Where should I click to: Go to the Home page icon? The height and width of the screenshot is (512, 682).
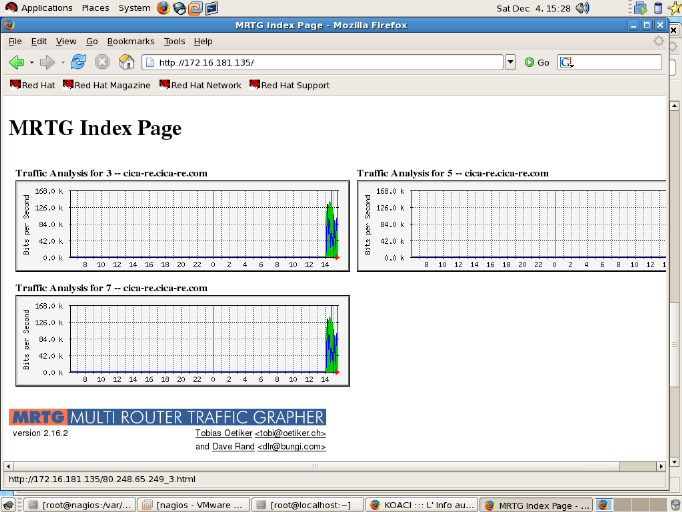coord(126,62)
